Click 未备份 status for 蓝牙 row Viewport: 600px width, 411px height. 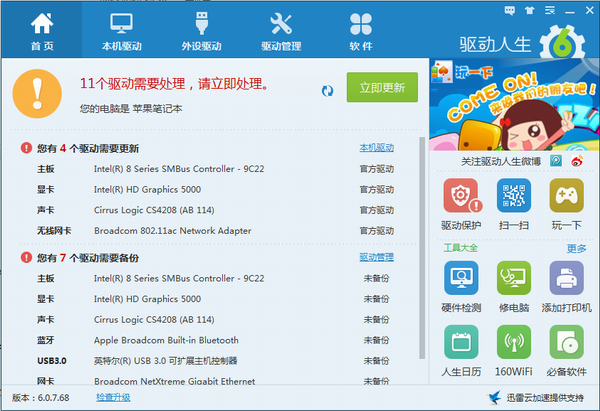pyautogui.click(x=376, y=340)
